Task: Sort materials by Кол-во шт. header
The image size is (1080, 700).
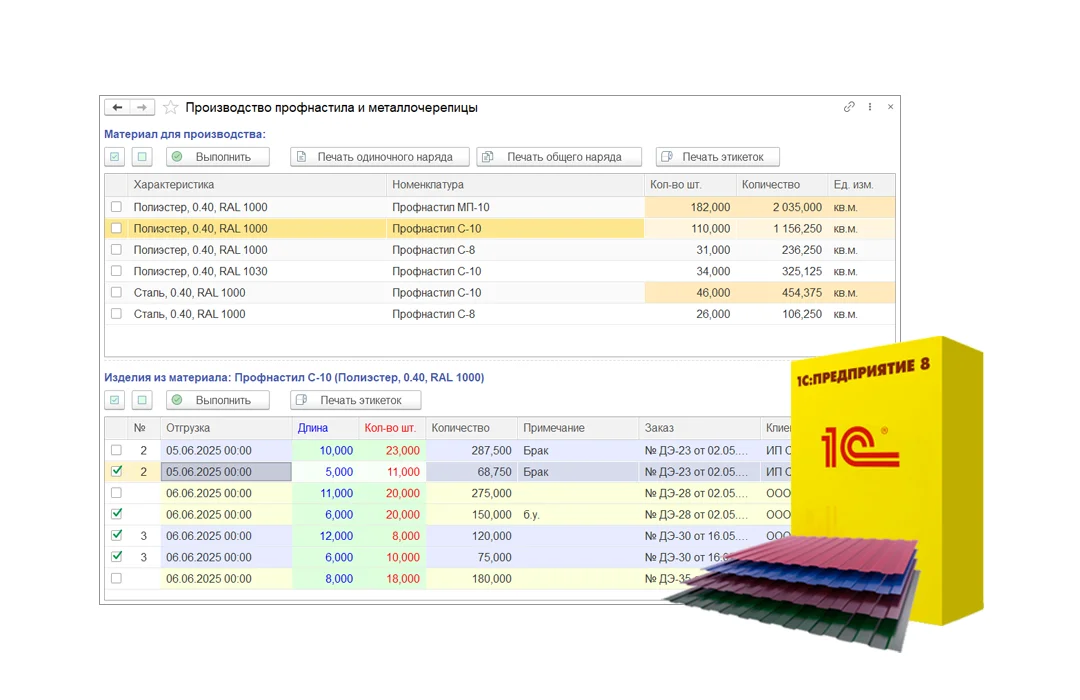Action: pos(690,185)
